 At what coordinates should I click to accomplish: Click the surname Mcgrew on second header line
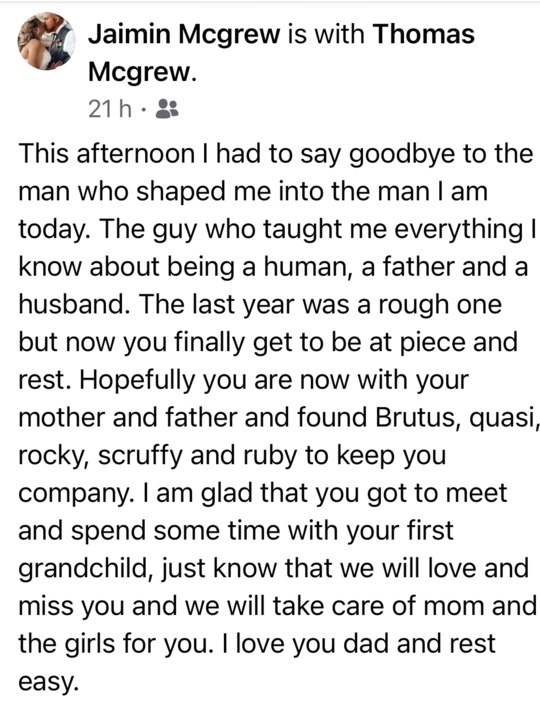(x=140, y=72)
